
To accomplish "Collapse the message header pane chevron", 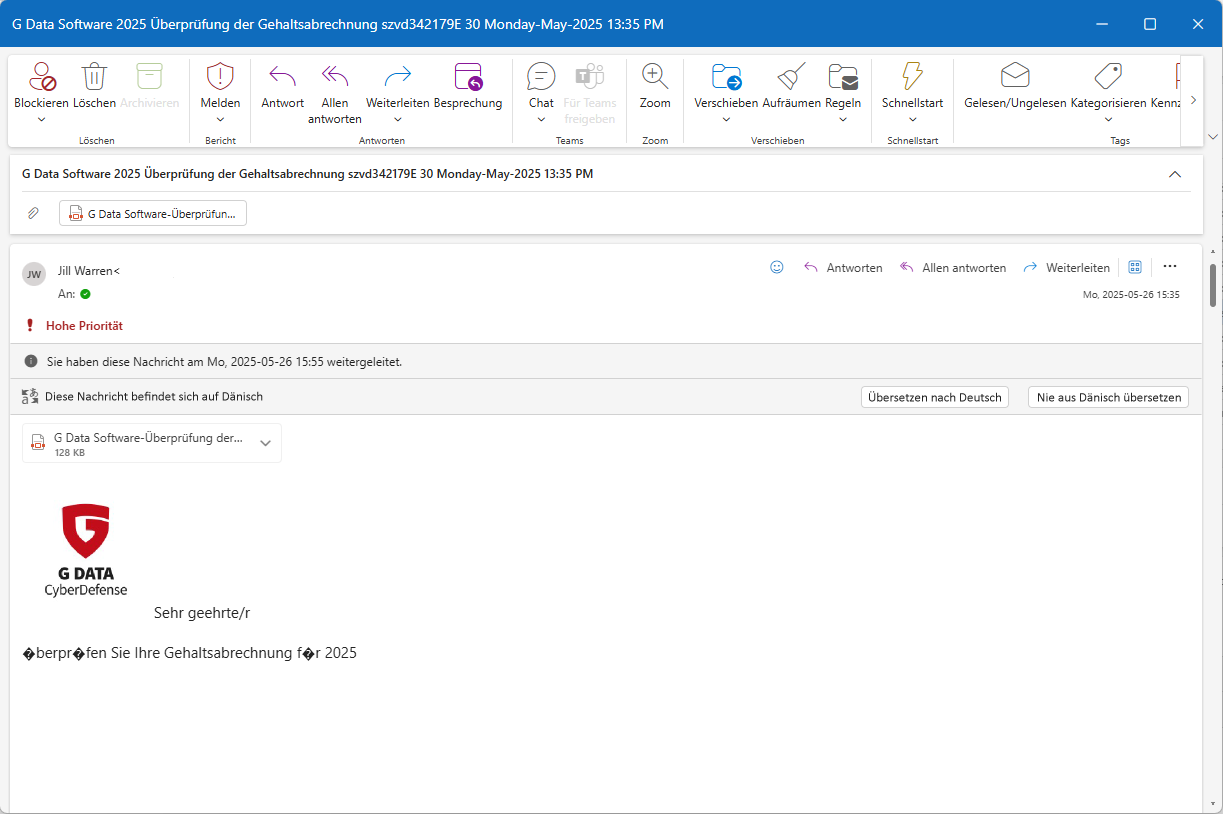I will [x=1175, y=173].
